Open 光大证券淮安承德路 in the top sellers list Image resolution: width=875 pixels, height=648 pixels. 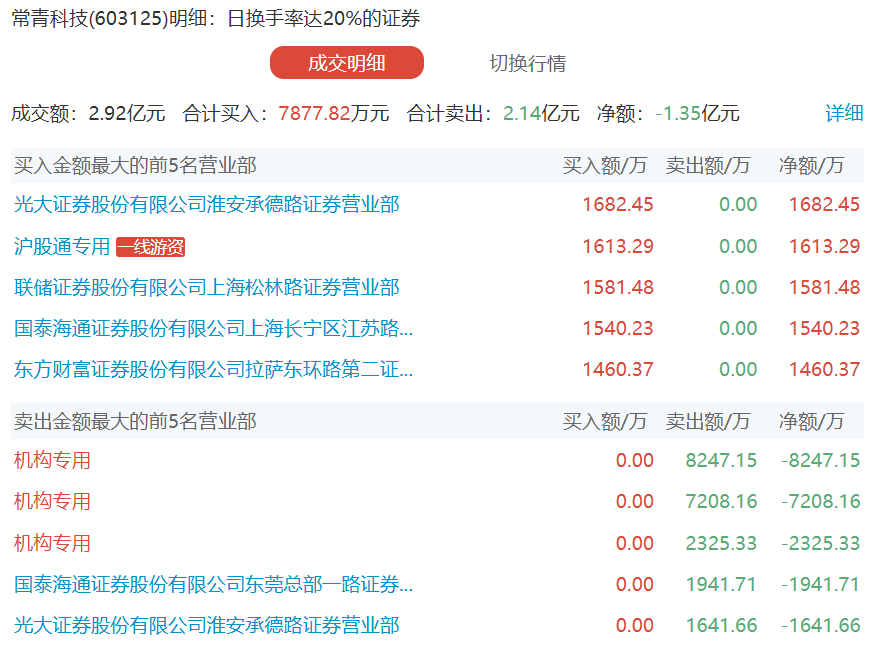click(x=207, y=626)
